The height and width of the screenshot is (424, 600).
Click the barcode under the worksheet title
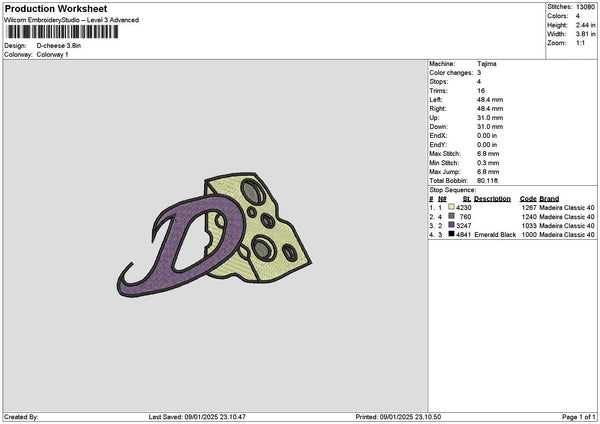62,32
